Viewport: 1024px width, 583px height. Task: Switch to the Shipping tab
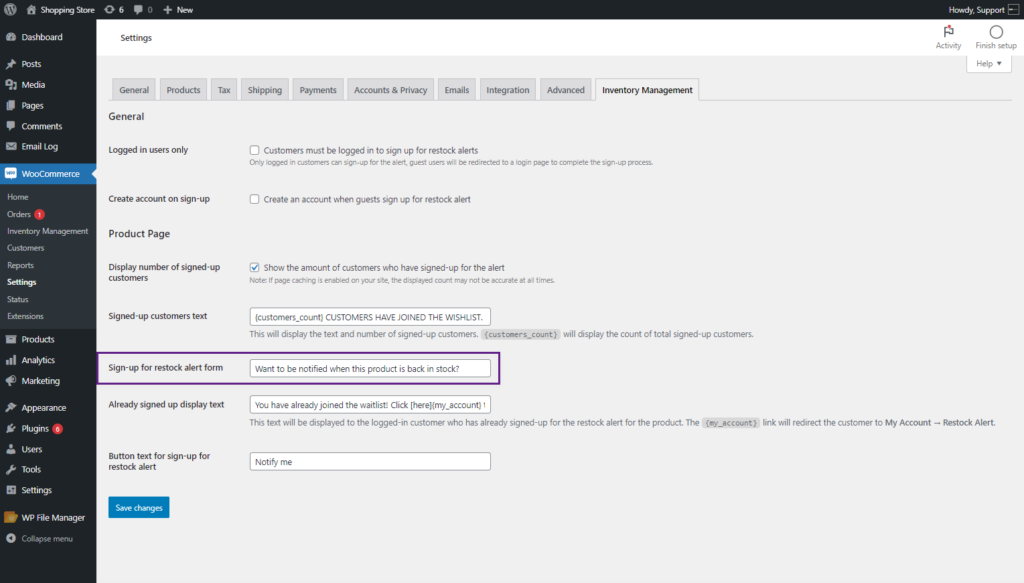264,90
